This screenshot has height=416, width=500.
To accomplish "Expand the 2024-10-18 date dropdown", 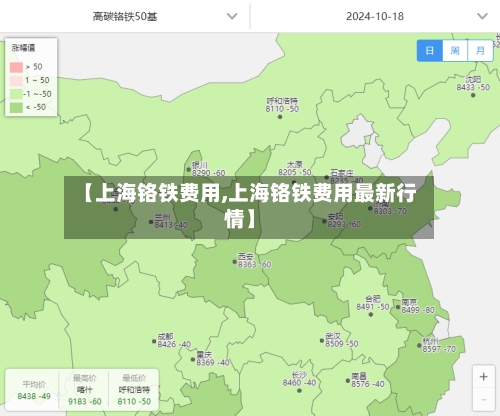I will 375,16.
